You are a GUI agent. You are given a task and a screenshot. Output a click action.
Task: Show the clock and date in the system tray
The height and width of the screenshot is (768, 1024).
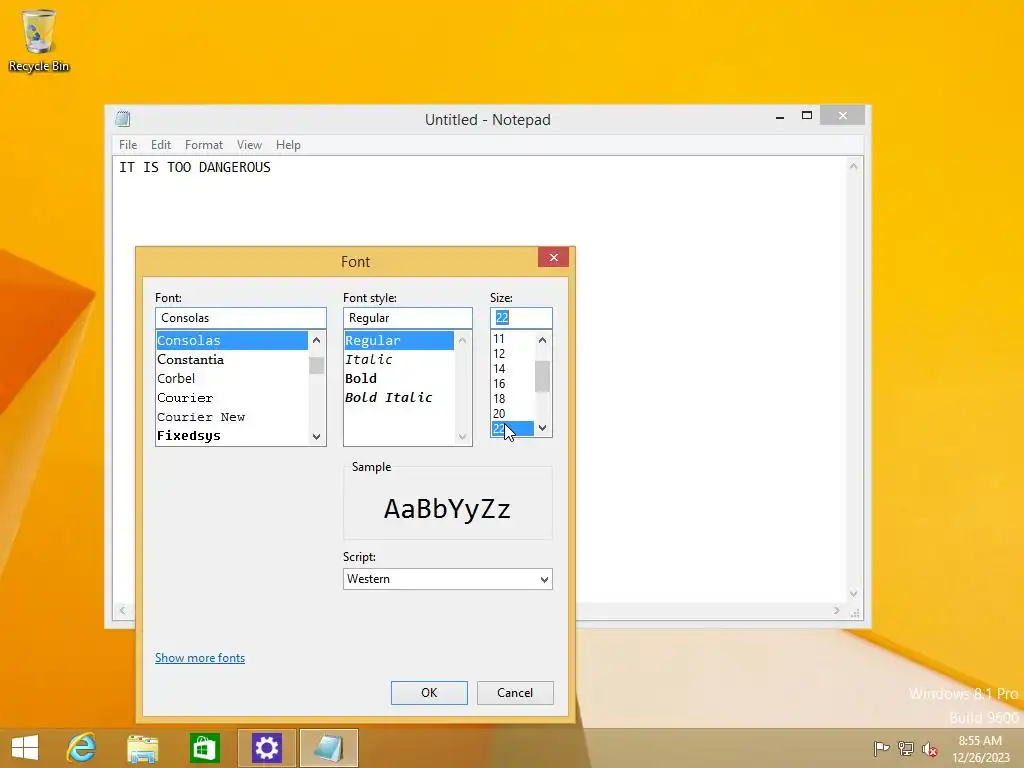pyautogui.click(x=980, y=749)
